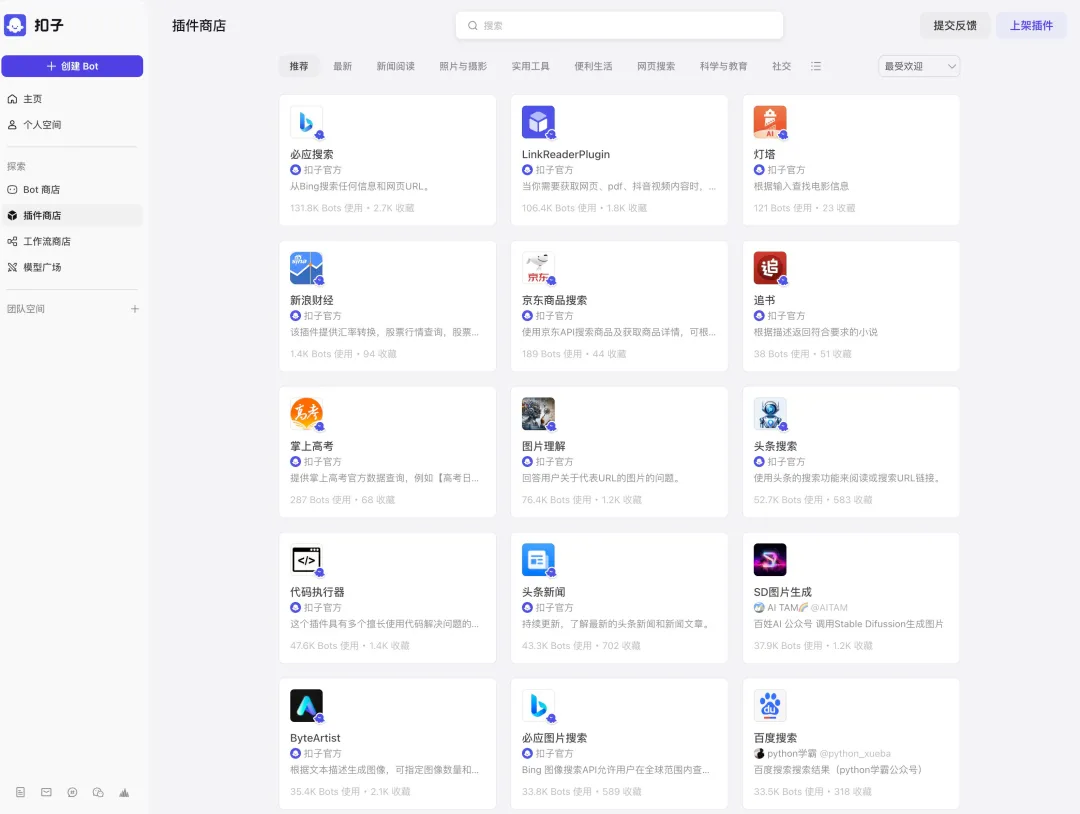Image resolution: width=1080 pixels, height=814 pixels.
Task: Open the ByteArtist plugin icon
Action: pyautogui.click(x=306, y=706)
